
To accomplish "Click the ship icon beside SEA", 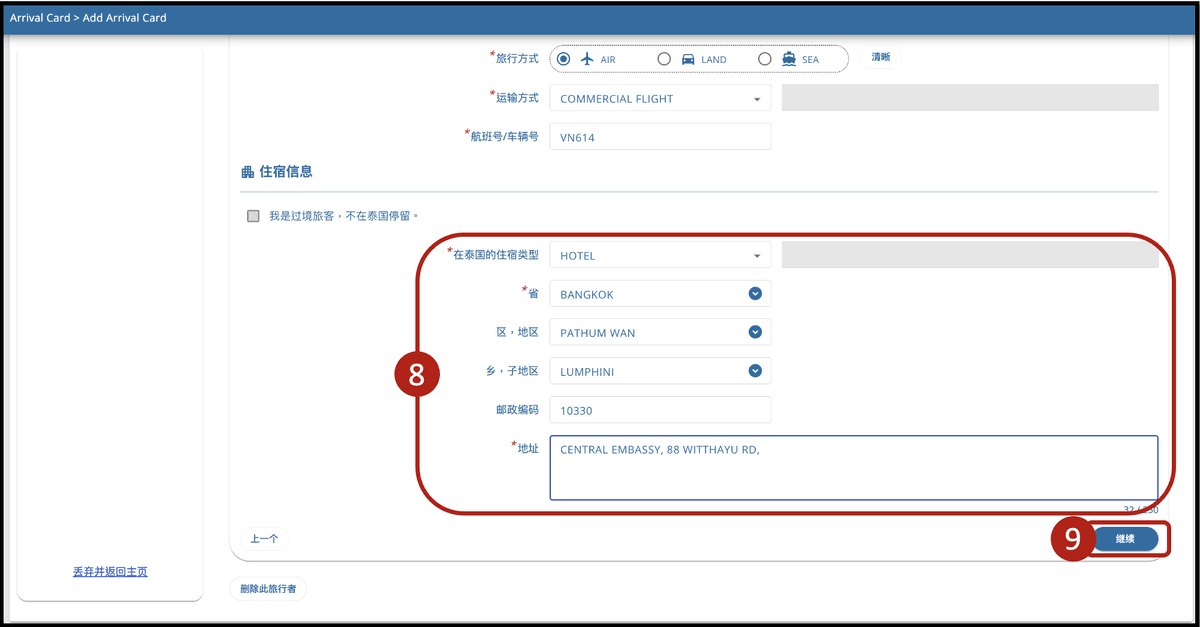I will tap(789, 59).
